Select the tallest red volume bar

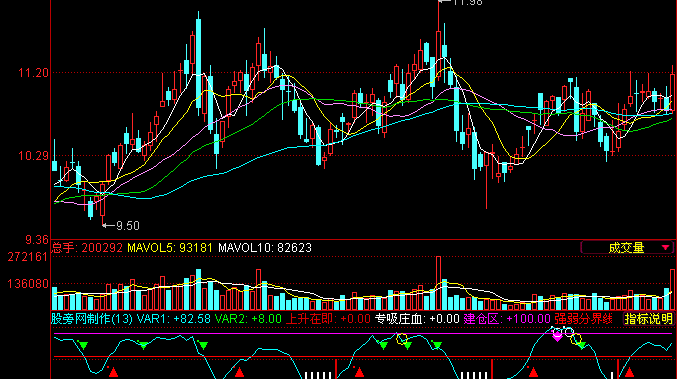[x=438, y=283]
